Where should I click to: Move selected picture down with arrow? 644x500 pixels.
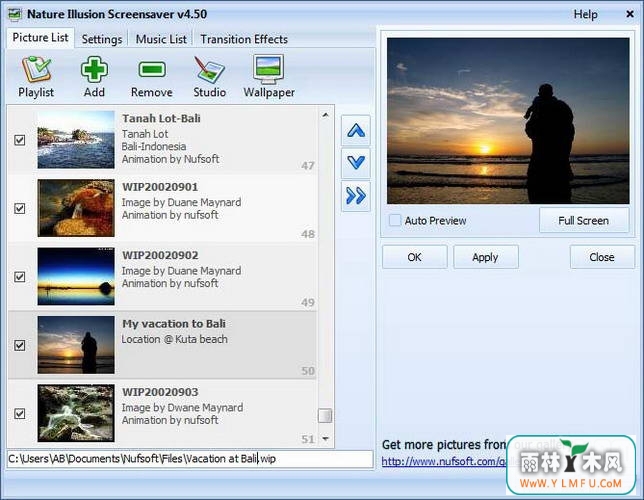[356, 163]
